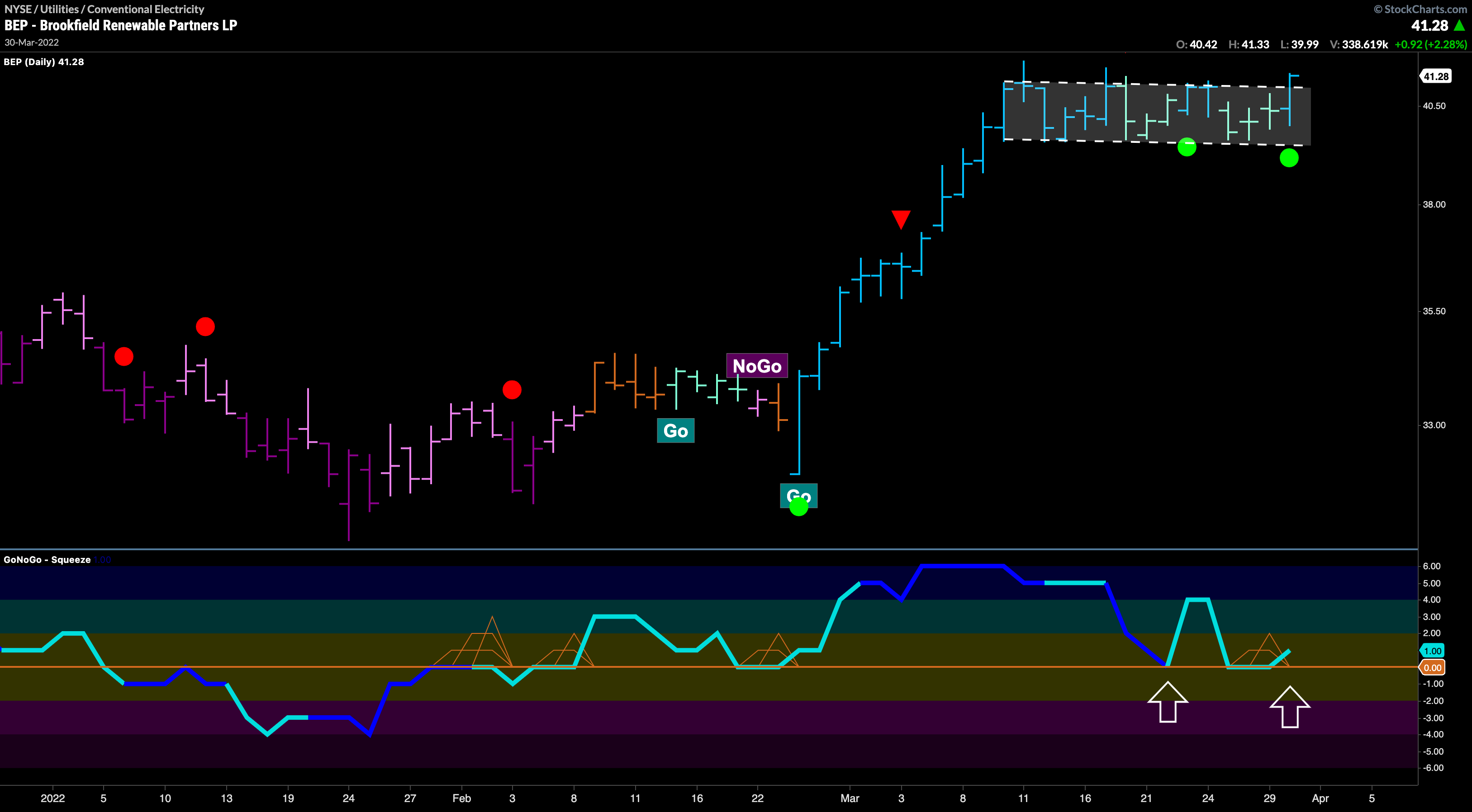This screenshot has width=1472, height=812.
Task: Click the 33.00 price axis label
Action: [x=1434, y=425]
